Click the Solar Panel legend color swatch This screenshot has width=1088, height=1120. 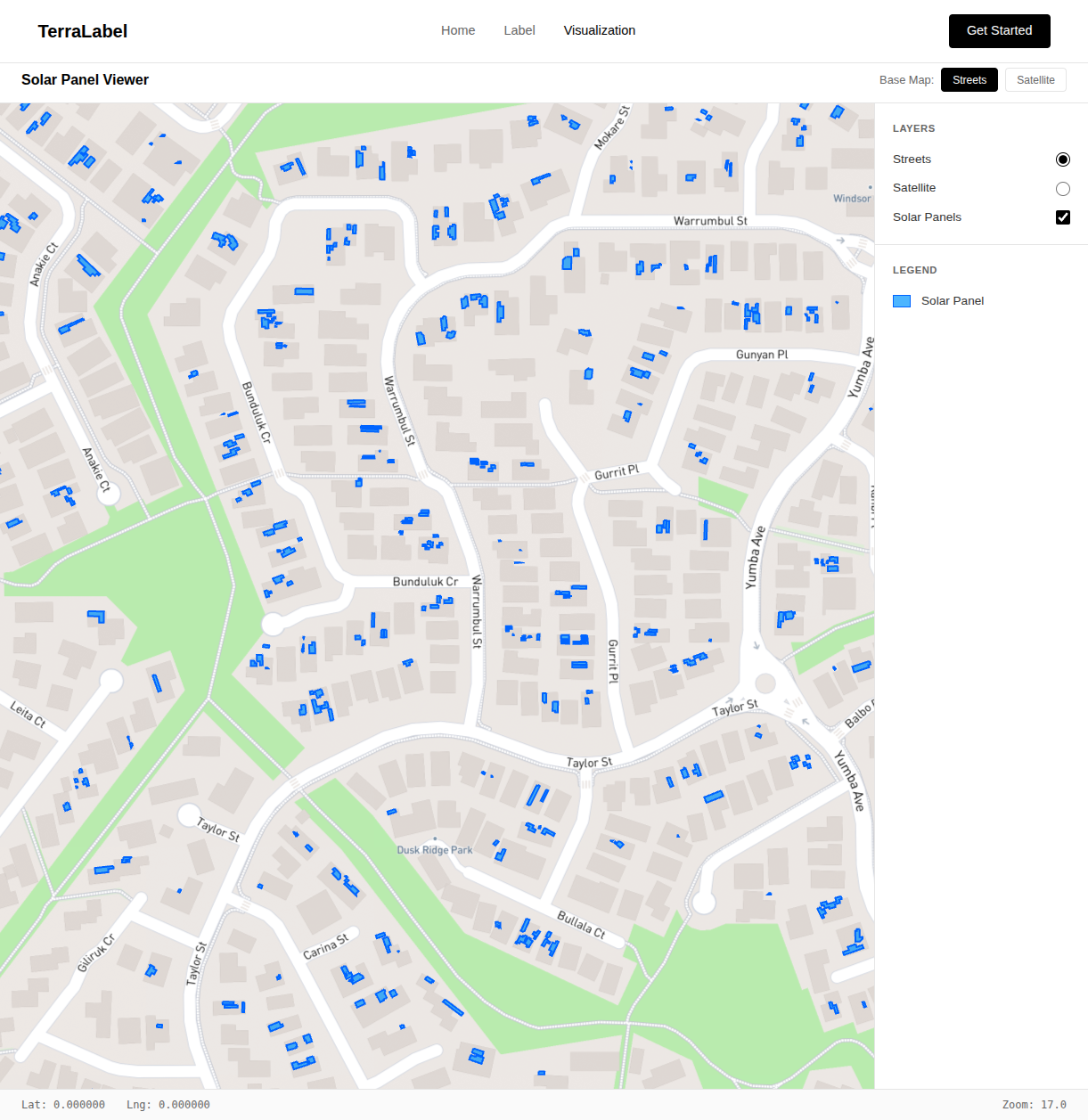(901, 301)
